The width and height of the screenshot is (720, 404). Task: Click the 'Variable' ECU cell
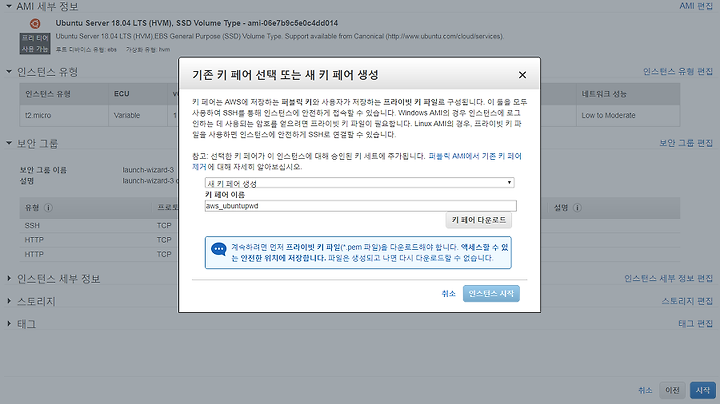coord(138,115)
